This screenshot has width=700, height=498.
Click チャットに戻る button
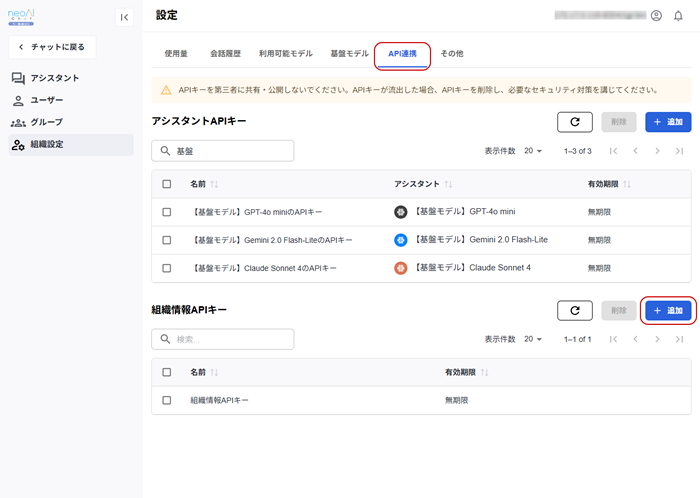(x=52, y=47)
